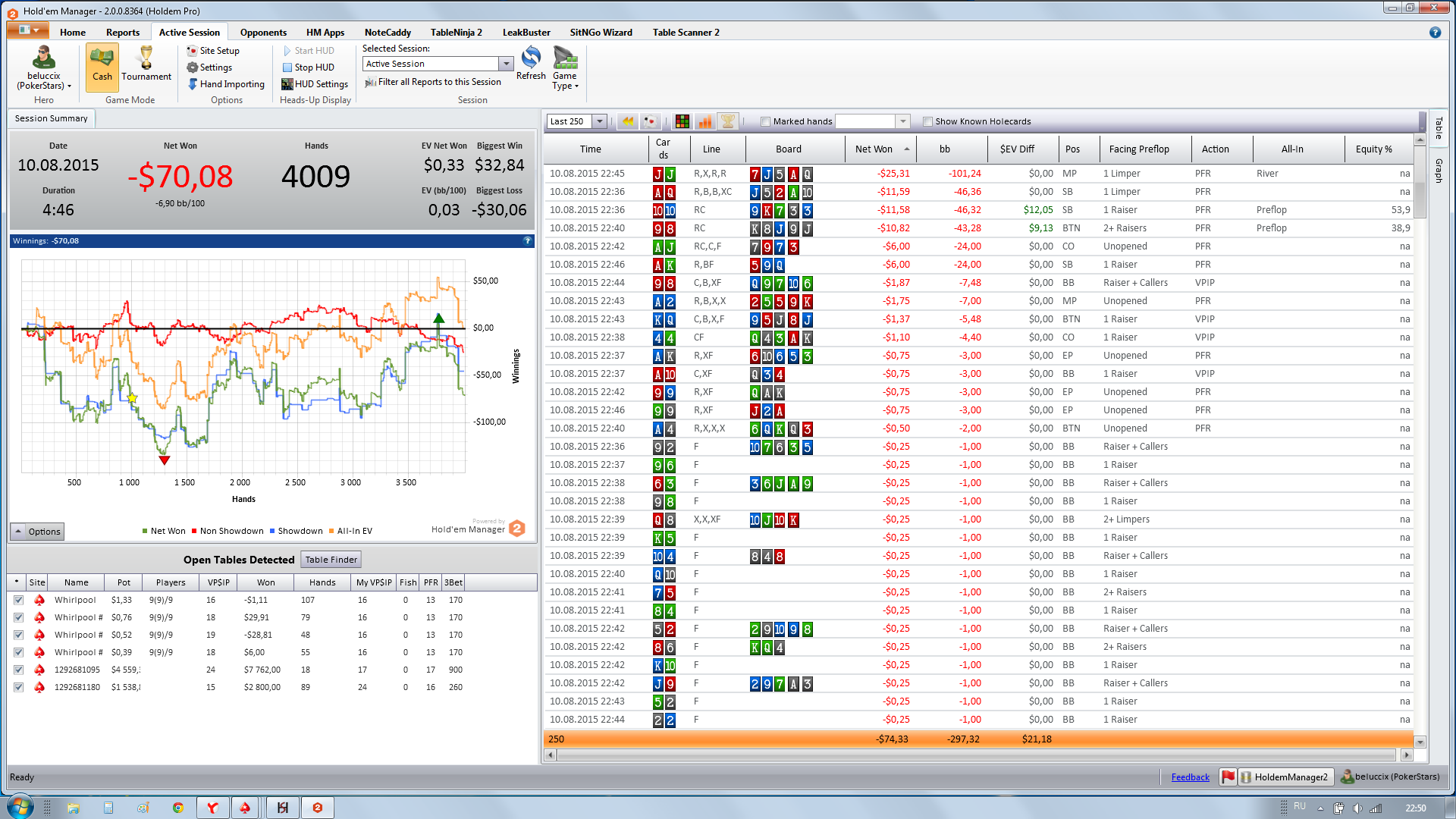
Task: Click the yellow star marker on graph
Action: [133, 397]
